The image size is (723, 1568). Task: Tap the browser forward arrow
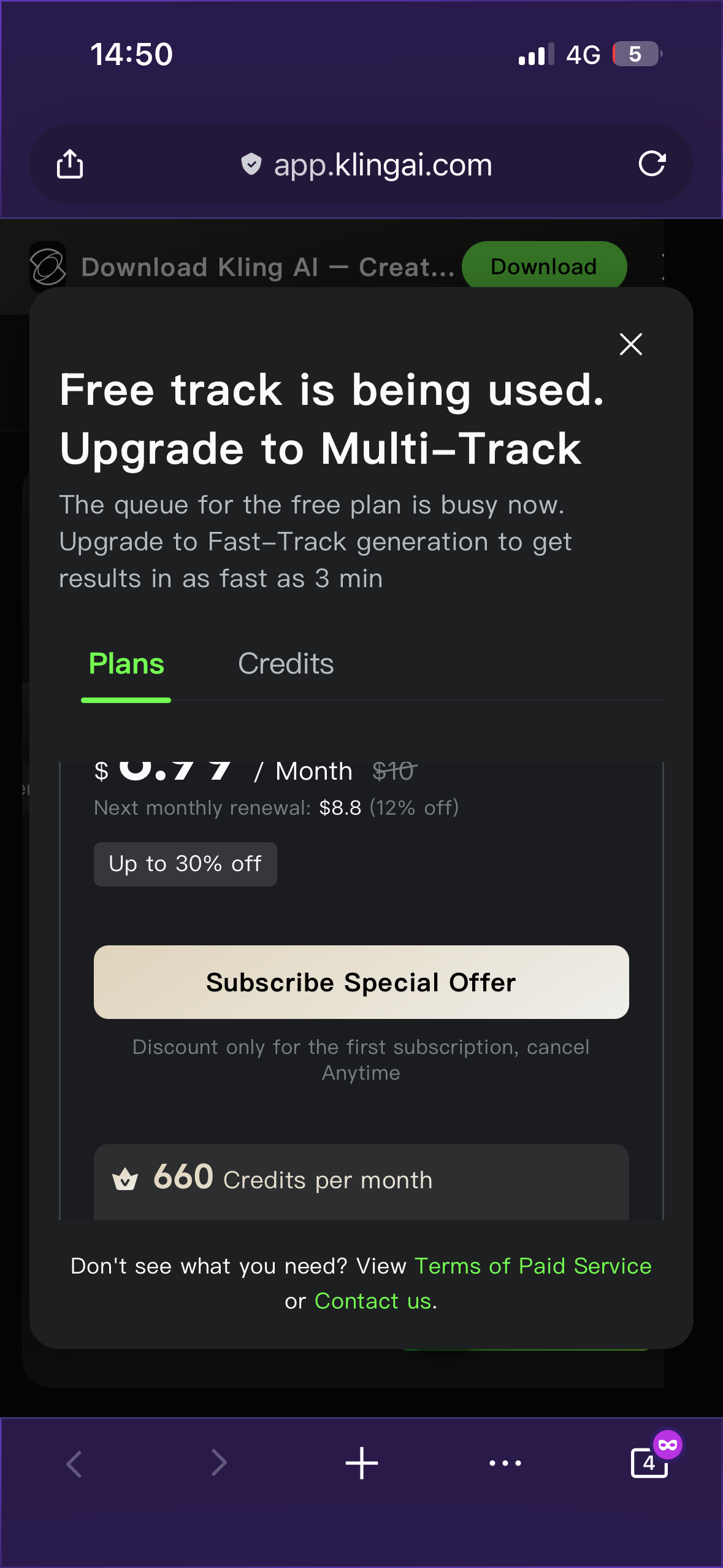pos(219,1463)
